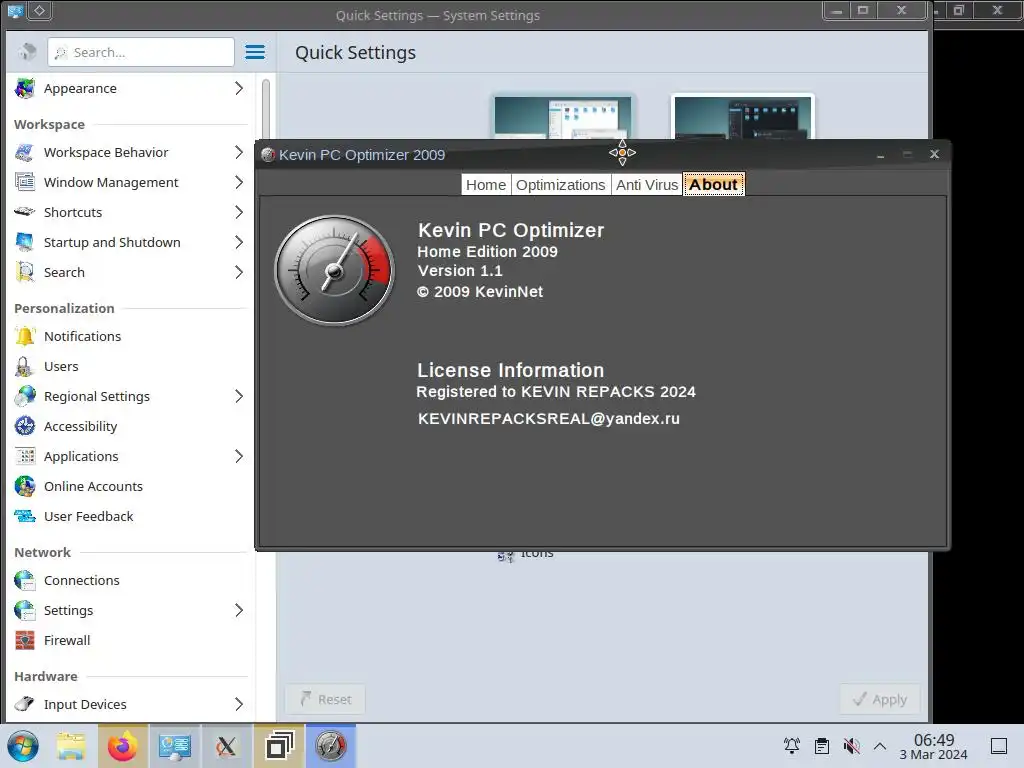The height and width of the screenshot is (768, 1024).
Task: Click the Search category icon
Action: click(x=25, y=272)
